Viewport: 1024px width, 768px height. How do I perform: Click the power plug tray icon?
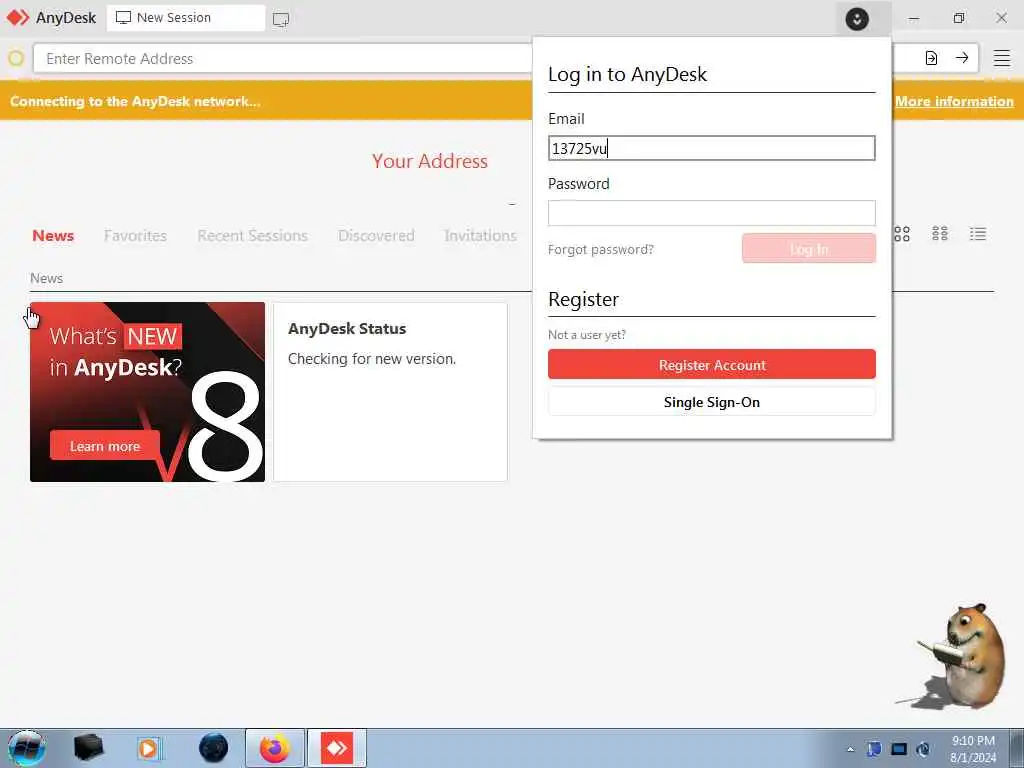[923, 749]
